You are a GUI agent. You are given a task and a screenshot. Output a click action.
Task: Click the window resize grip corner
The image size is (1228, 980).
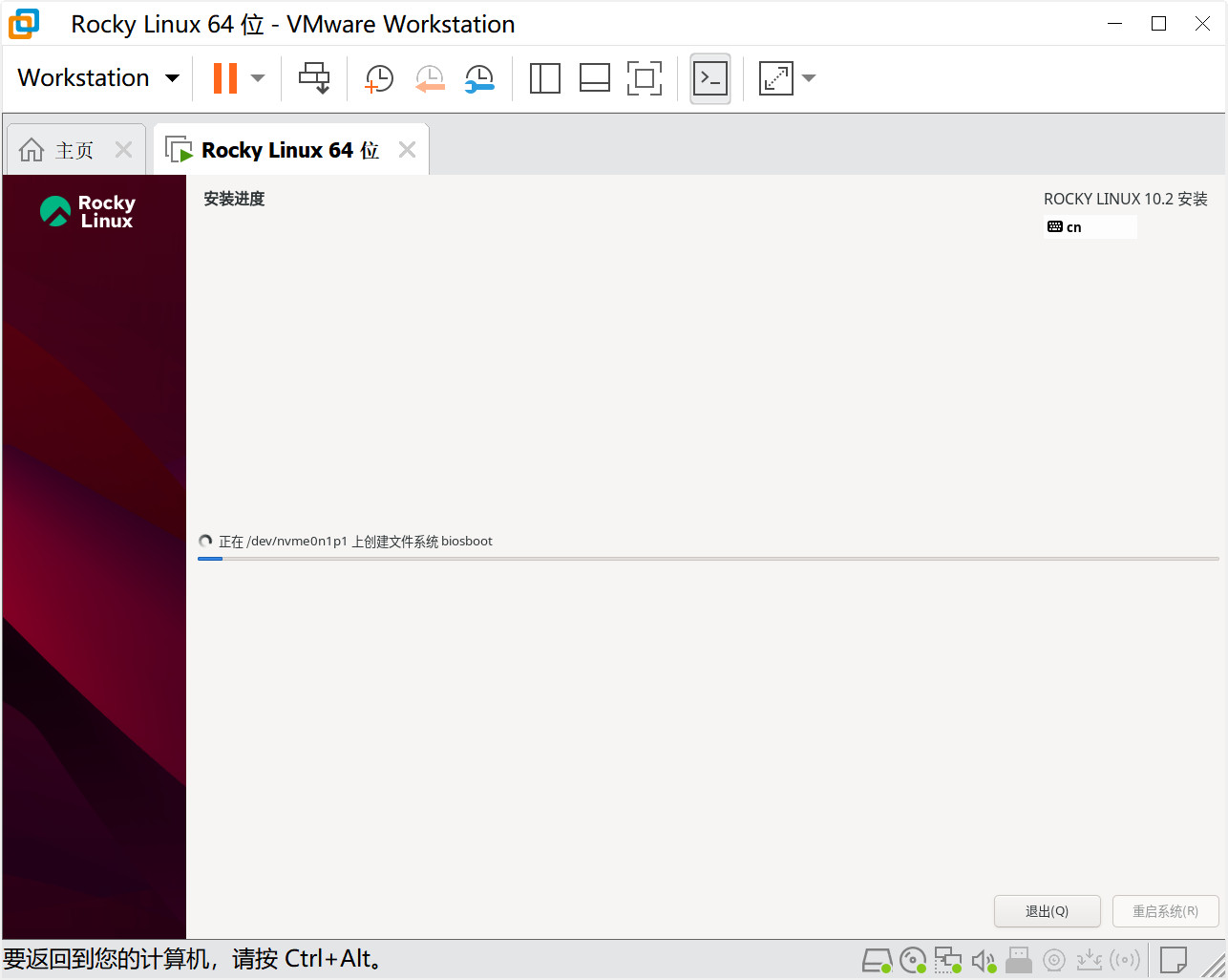pos(1214,965)
